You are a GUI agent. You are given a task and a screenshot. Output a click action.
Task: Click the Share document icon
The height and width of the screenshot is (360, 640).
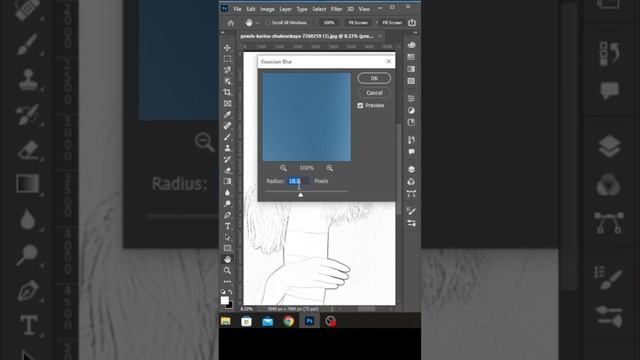(412, 22)
